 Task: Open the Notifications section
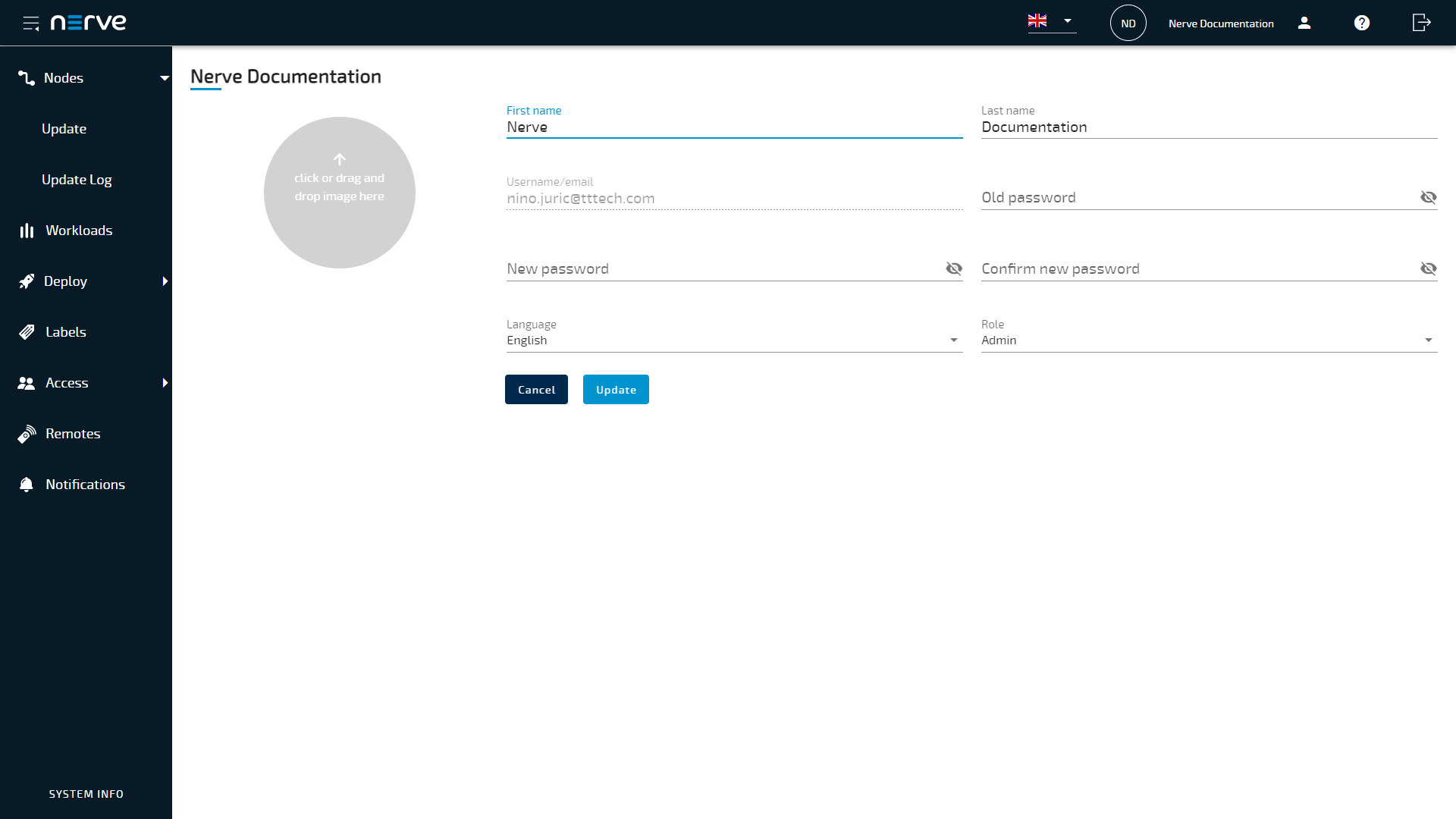[85, 484]
